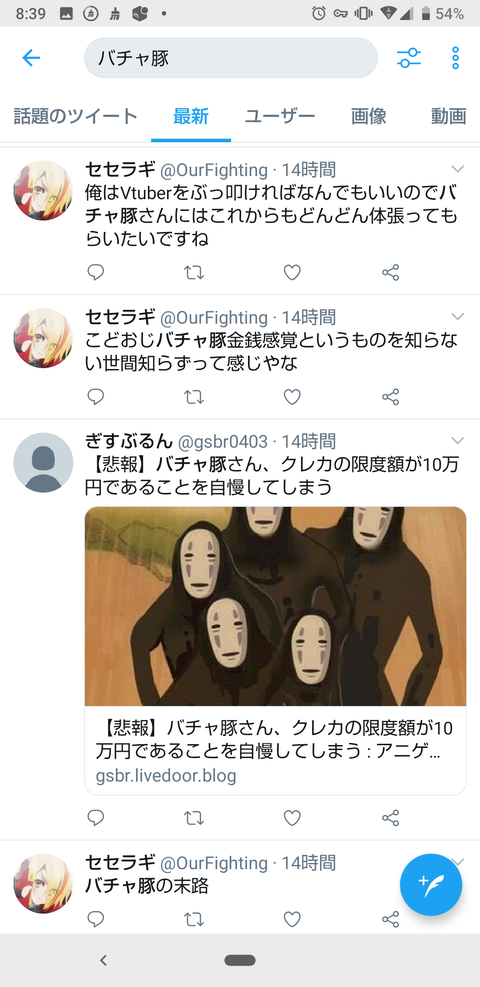Share the first セセラギ tweet
The width and height of the screenshot is (480, 987).
(391, 273)
